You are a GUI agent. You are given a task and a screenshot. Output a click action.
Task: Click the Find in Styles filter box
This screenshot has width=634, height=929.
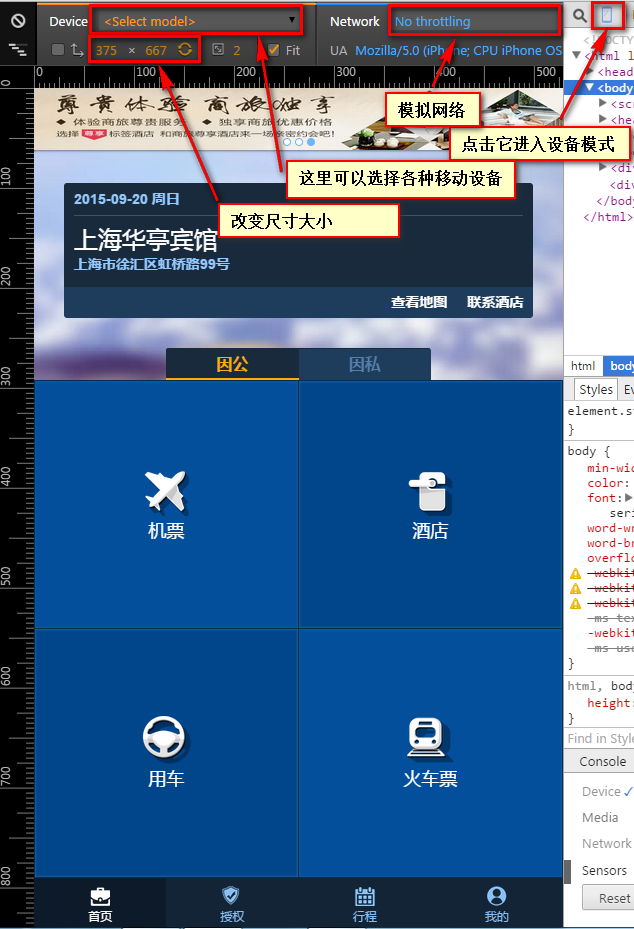pos(600,738)
